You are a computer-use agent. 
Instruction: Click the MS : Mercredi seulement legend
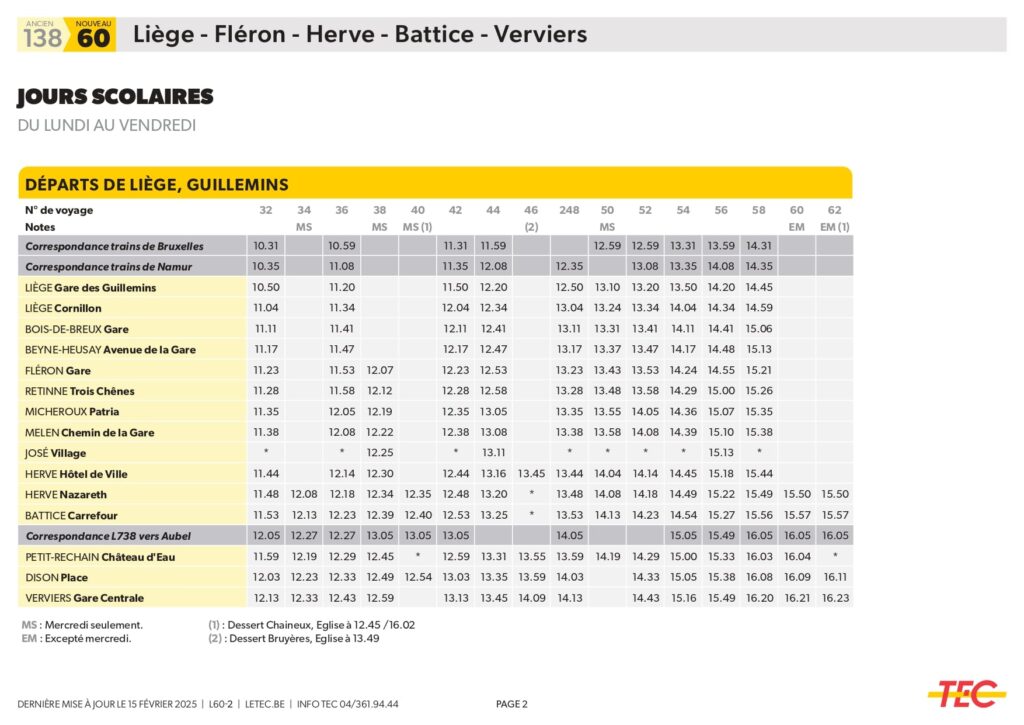(x=82, y=624)
